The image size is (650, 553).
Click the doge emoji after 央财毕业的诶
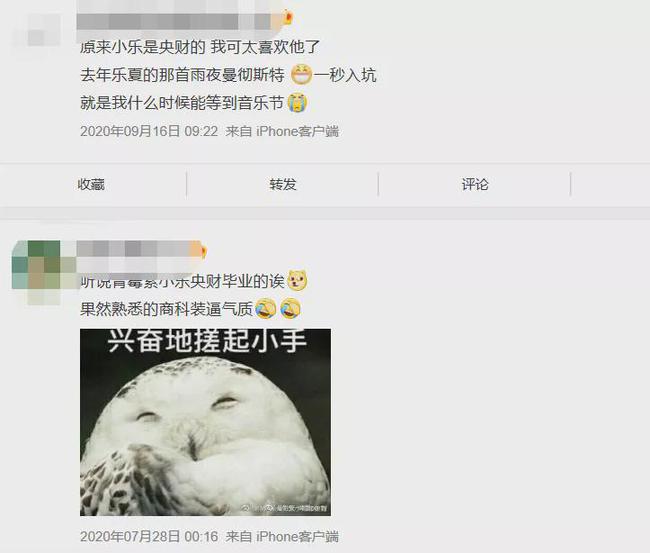pyautogui.click(x=297, y=280)
